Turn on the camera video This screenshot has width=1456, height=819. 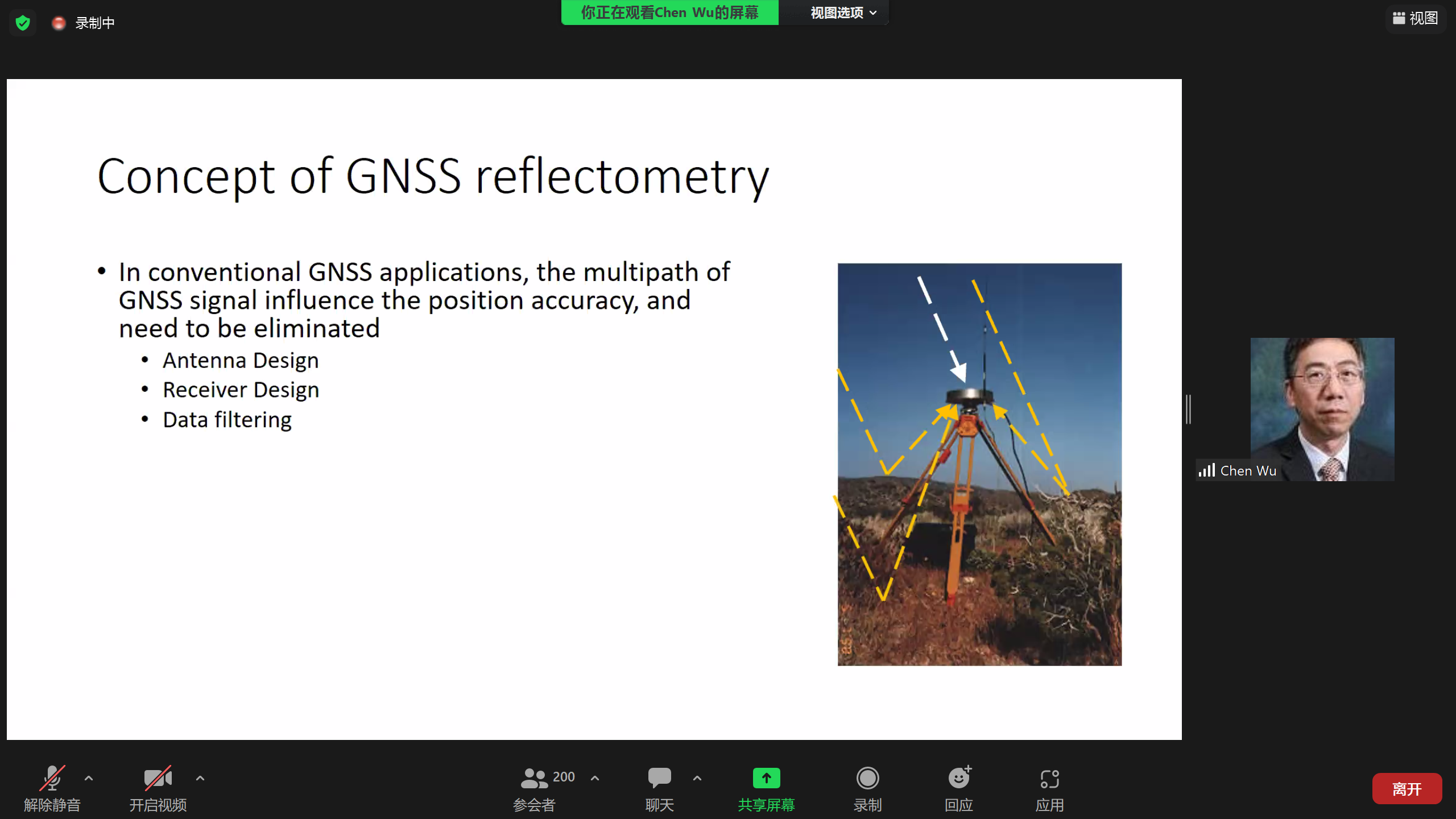pyautogui.click(x=158, y=779)
